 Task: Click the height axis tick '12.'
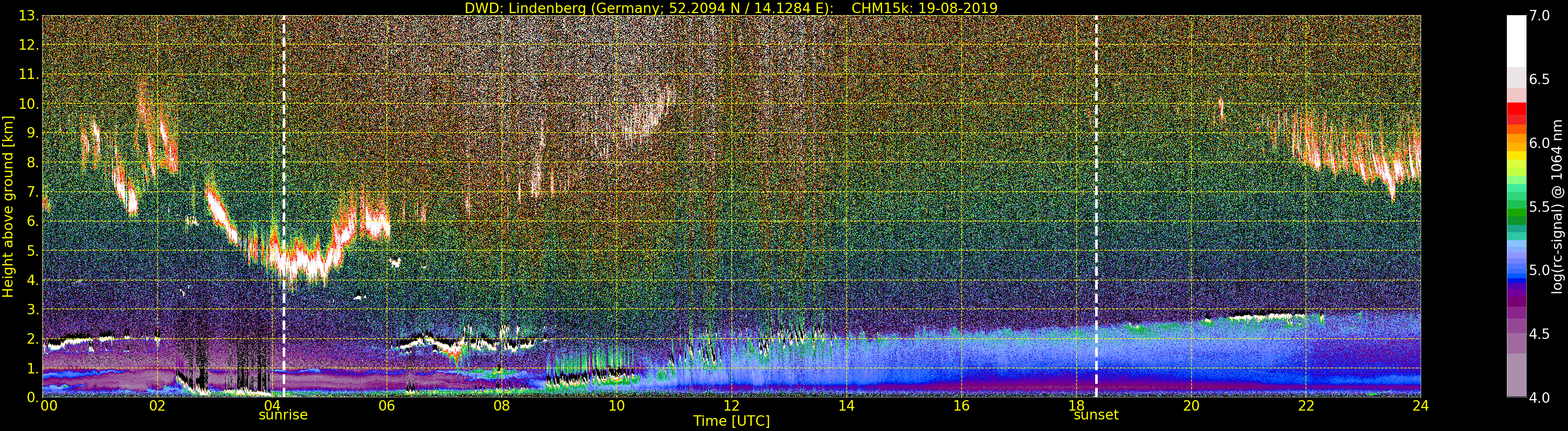(29, 45)
